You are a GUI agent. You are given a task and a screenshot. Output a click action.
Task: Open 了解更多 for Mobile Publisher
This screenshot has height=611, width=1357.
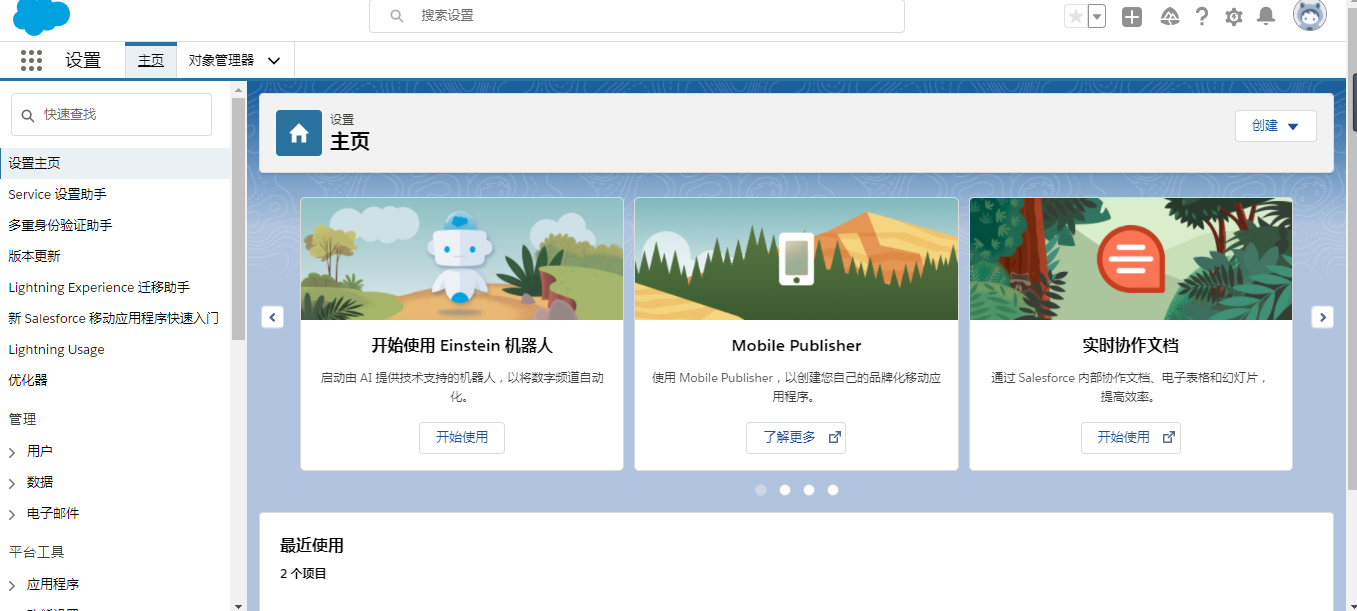point(795,437)
